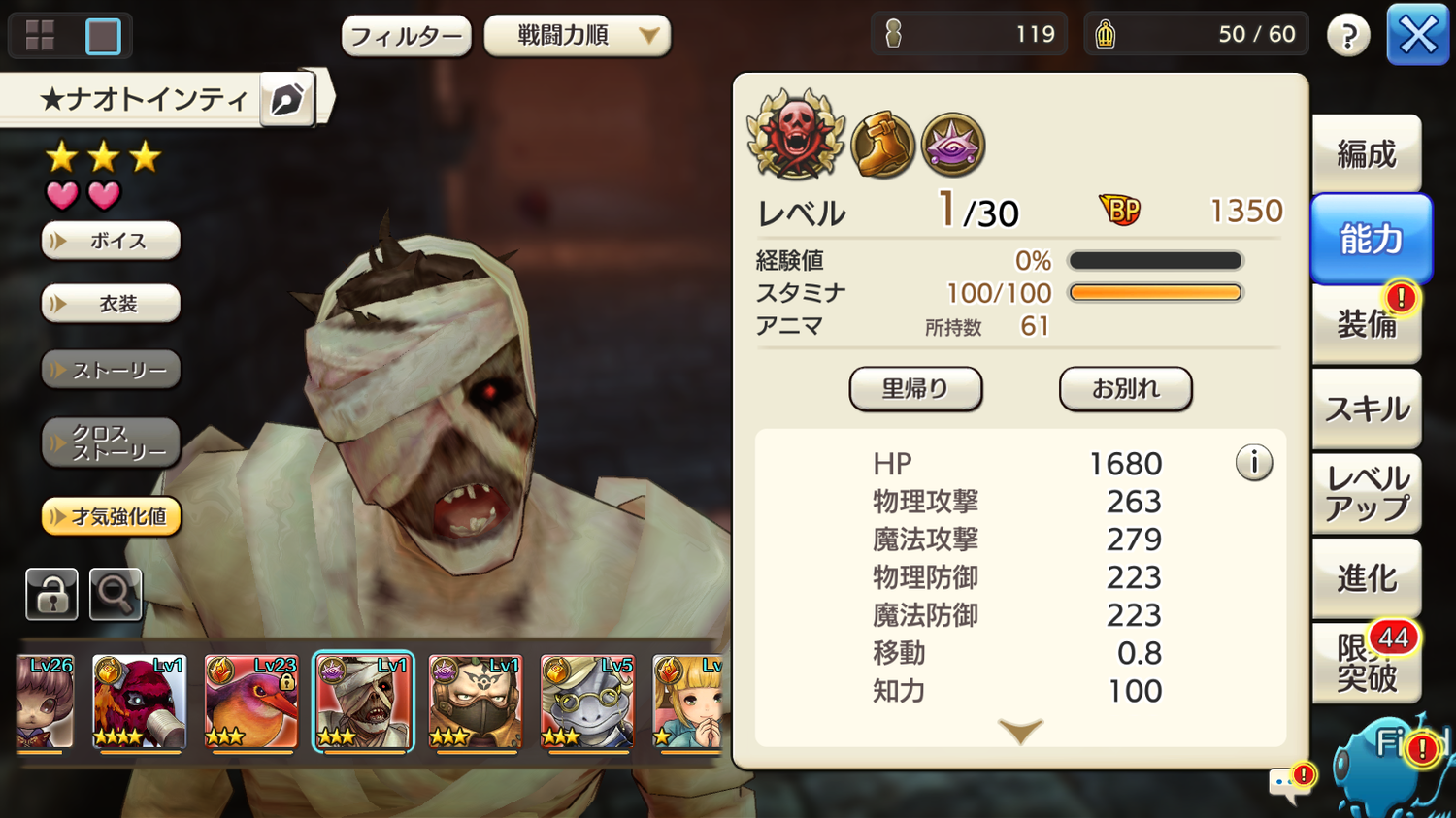Expand more stats with down chevron
Screen dimensions: 1456x818
(x=1020, y=731)
